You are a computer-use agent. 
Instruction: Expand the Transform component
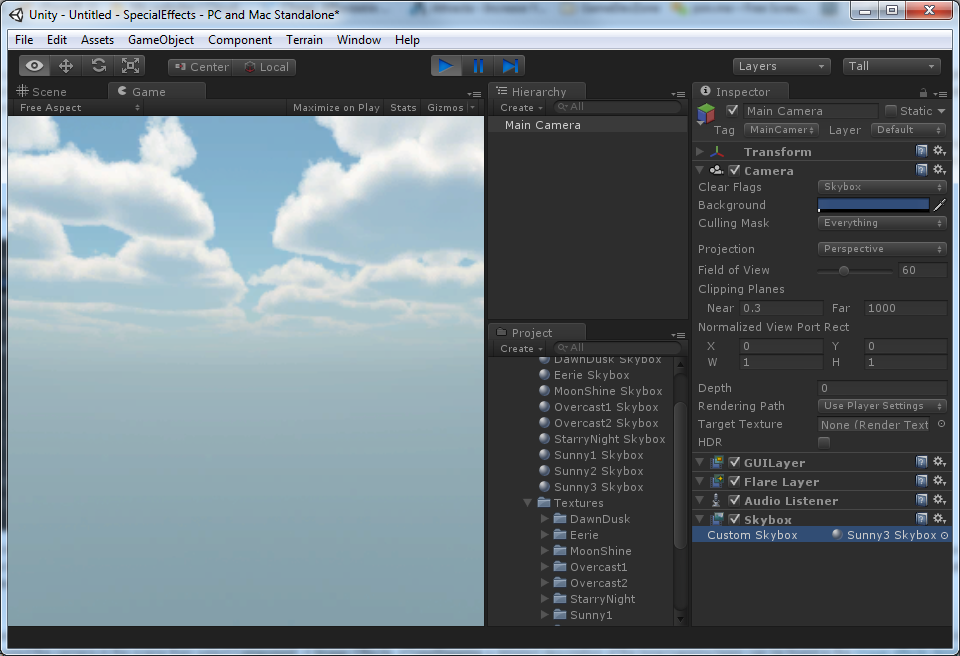point(700,151)
